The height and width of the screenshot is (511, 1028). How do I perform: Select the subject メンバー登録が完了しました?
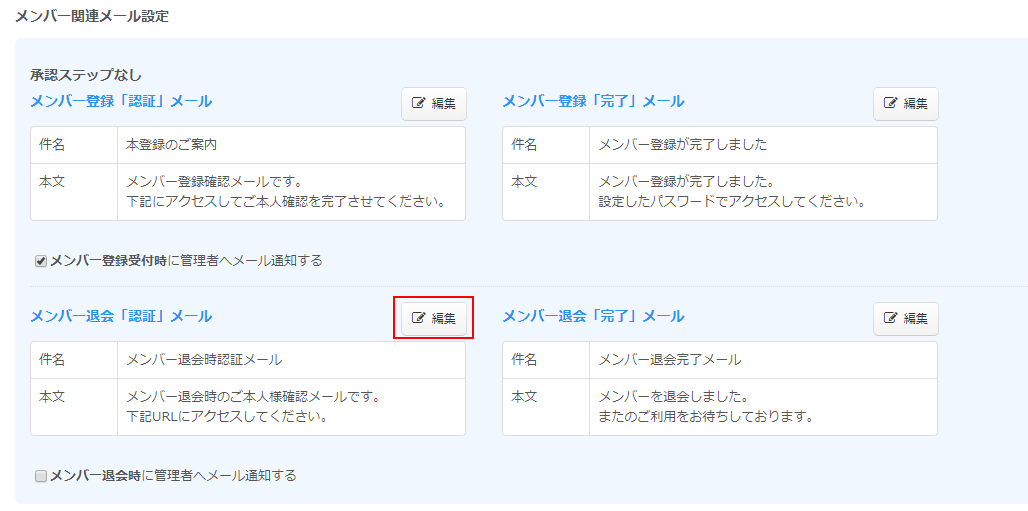pyautogui.click(x=682, y=145)
